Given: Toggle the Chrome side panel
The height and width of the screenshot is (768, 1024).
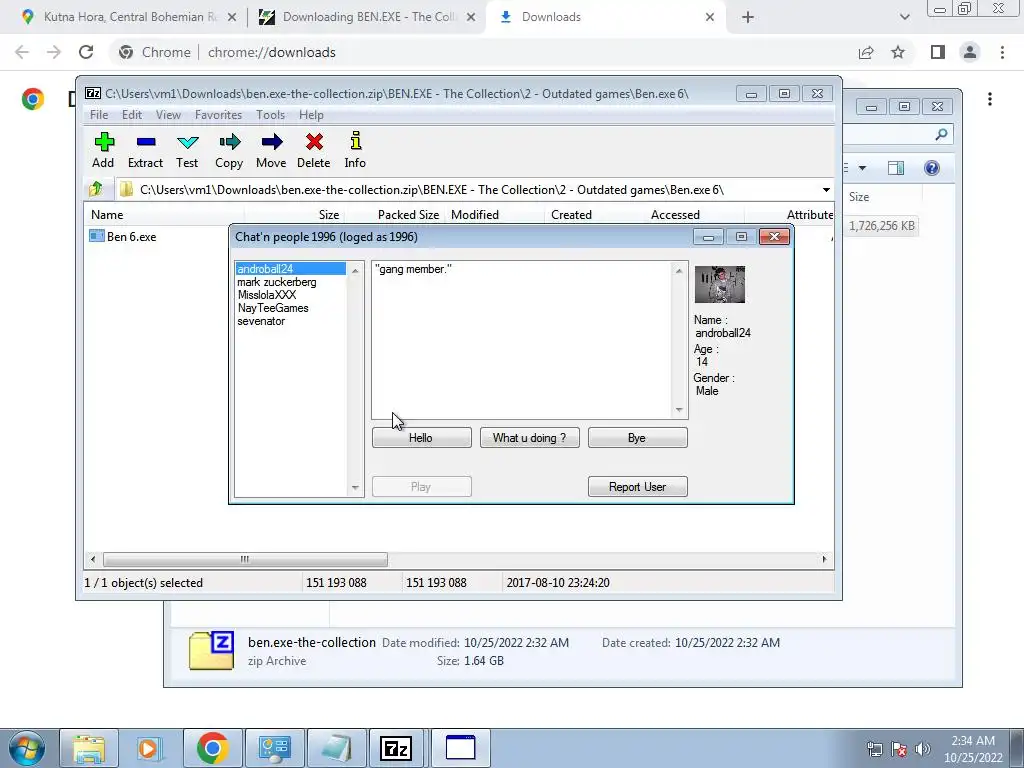Looking at the screenshot, I should [937, 52].
